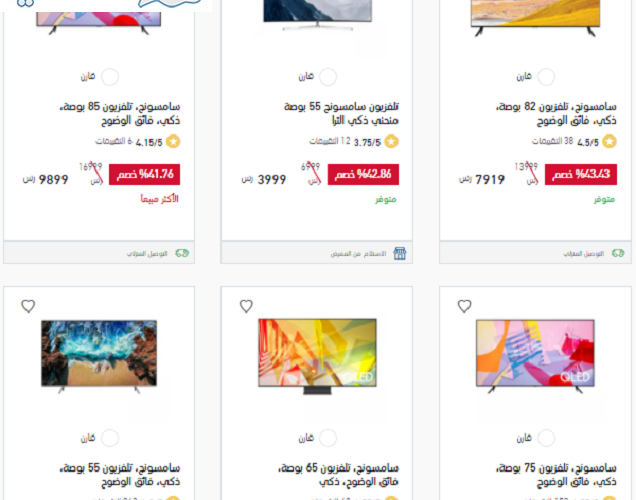Image resolution: width=636 pixels, height=500 pixels.
Task: Click rating star of Samsung 85 inch TV
Action: coord(173,142)
